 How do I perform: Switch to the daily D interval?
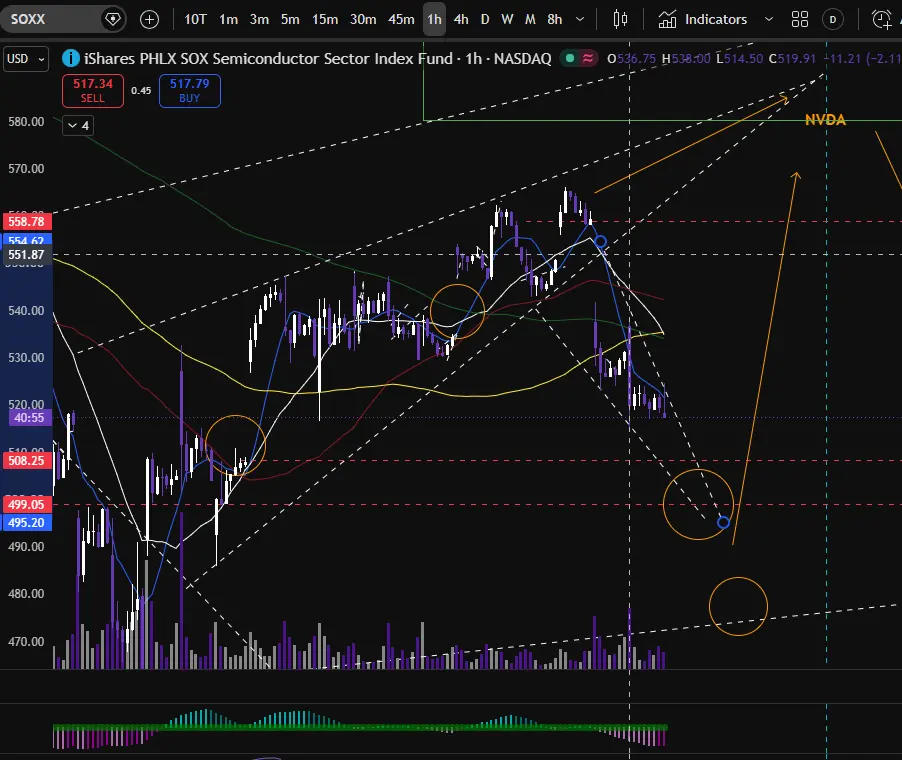(485, 20)
